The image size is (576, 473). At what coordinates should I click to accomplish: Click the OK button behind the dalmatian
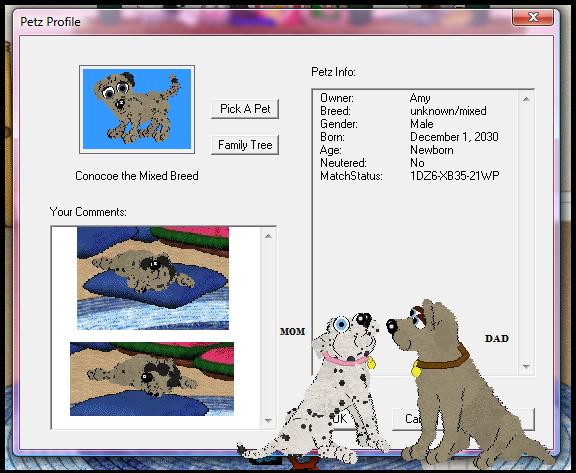click(x=340, y=419)
